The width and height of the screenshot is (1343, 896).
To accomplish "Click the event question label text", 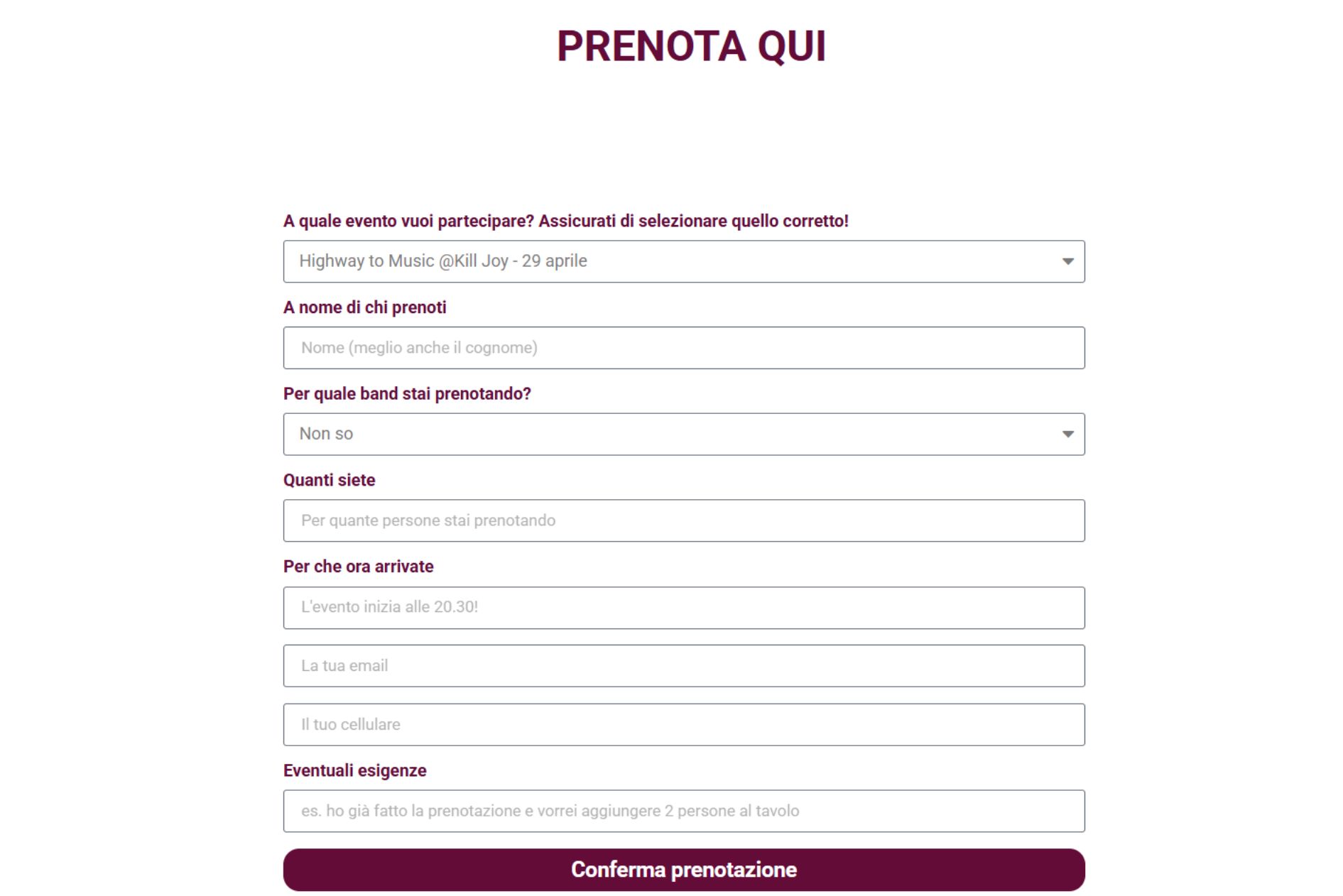I will (565, 221).
